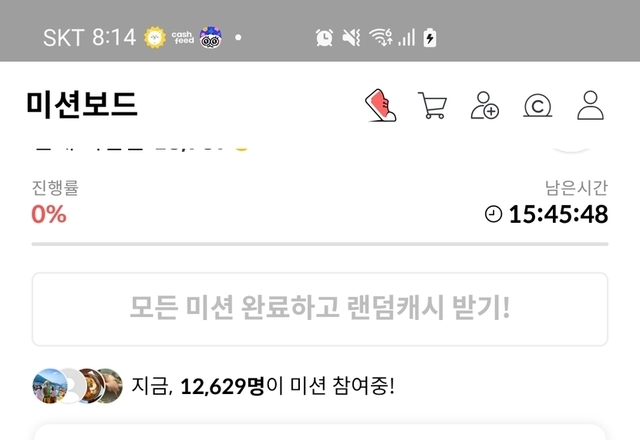The height and width of the screenshot is (440, 640).
Task: Tap the cash feed notification icon
Action: [182, 38]
